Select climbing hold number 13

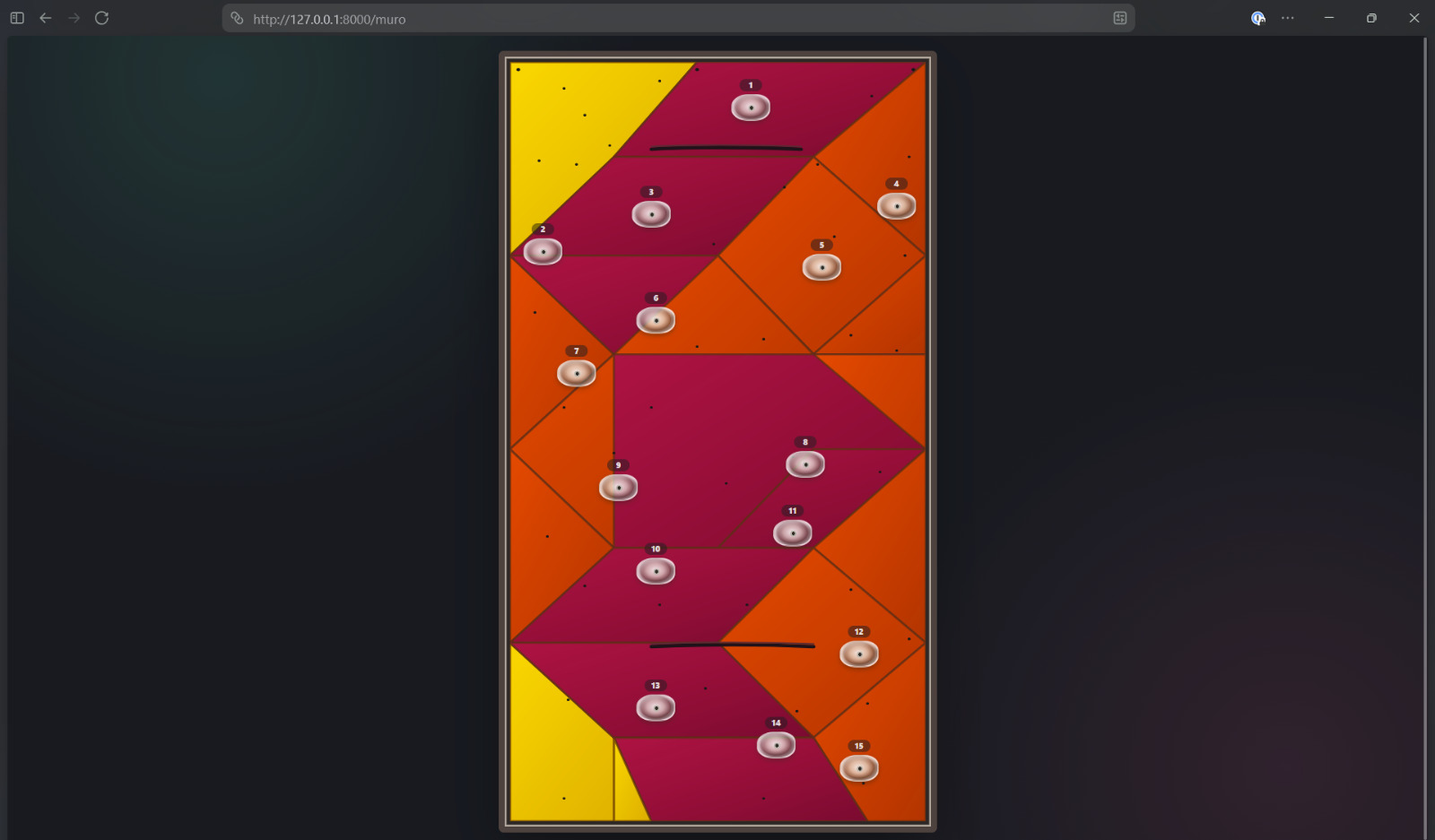656,708
